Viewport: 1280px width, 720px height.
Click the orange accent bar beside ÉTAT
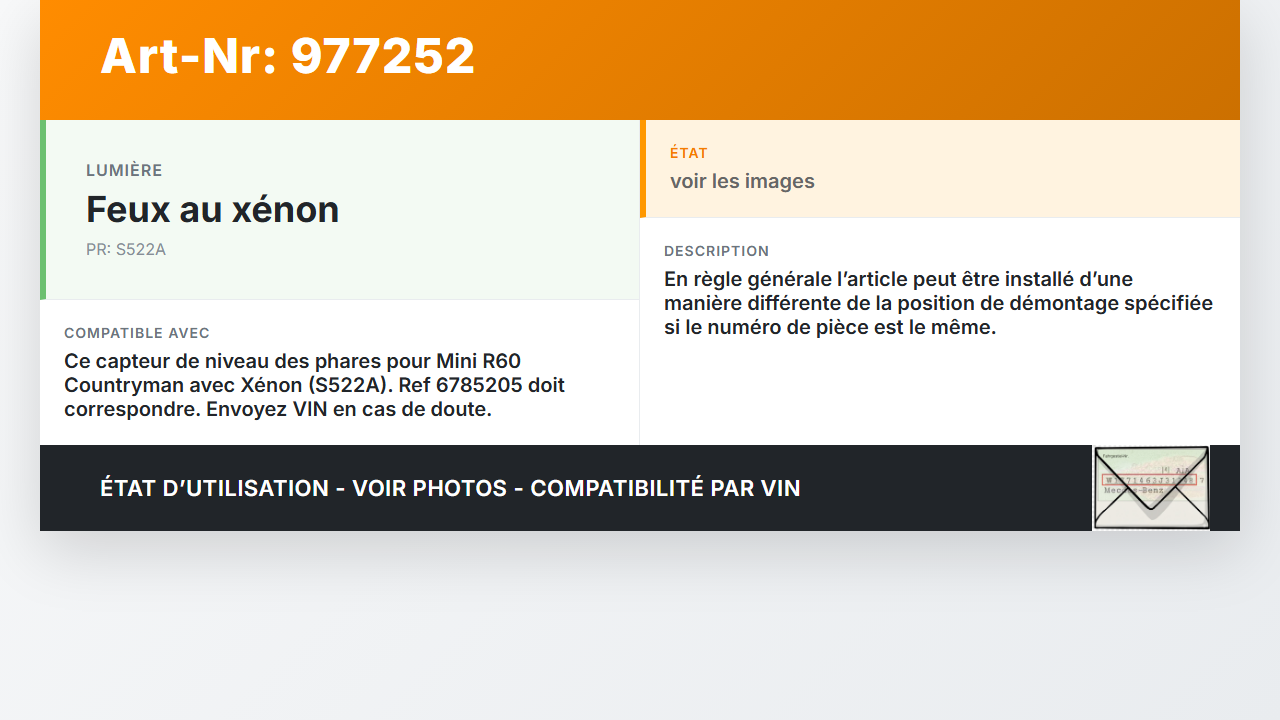point(643,169)
